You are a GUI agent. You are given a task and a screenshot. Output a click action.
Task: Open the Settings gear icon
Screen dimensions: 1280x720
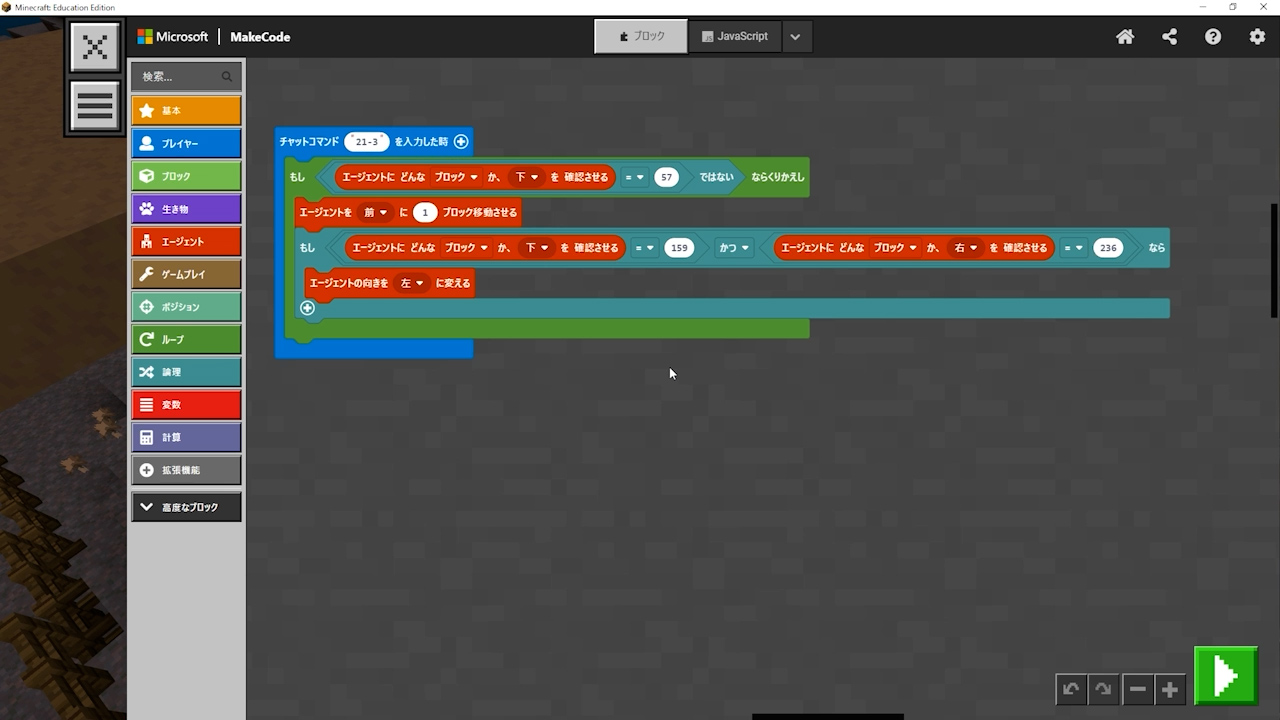pyautogui.click(x=1257, y=37)
